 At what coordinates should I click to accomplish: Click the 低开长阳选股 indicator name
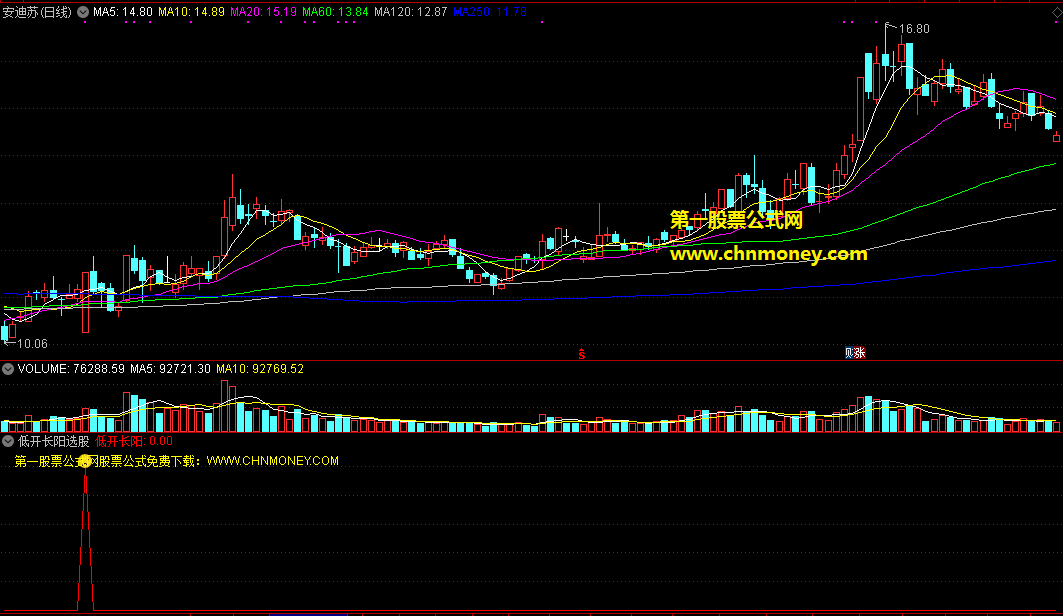[54, 441]
